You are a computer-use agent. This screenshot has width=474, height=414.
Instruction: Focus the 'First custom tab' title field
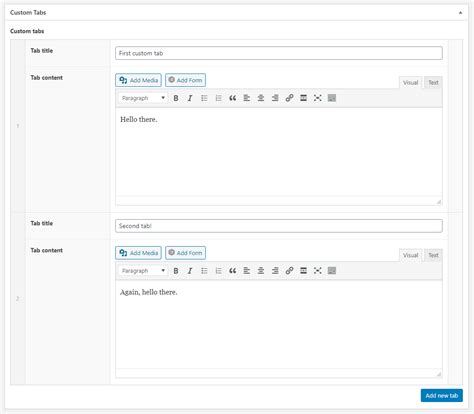tap(279, 53)
